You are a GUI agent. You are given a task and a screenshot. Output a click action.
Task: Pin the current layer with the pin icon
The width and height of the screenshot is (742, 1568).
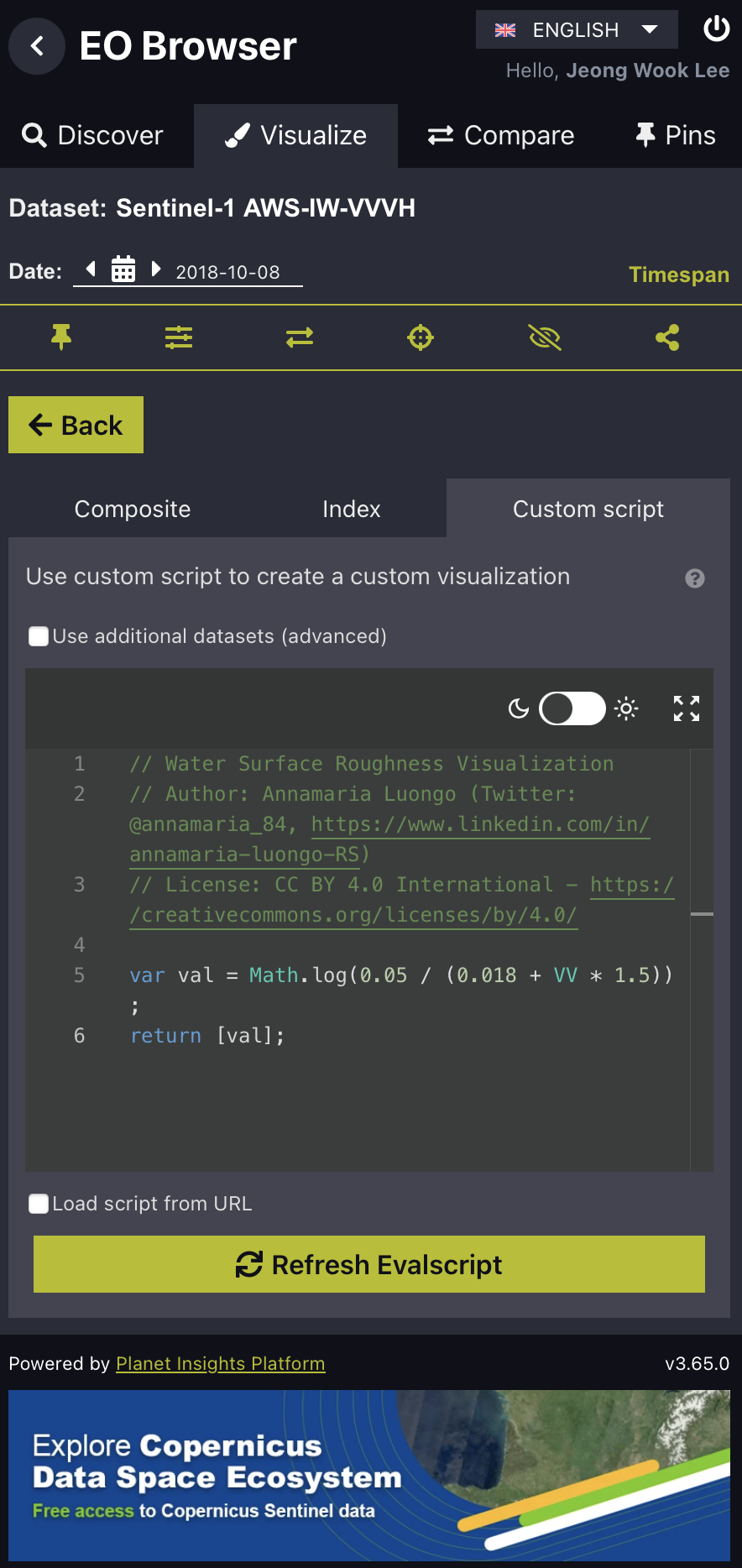click(x=61, y=337)
